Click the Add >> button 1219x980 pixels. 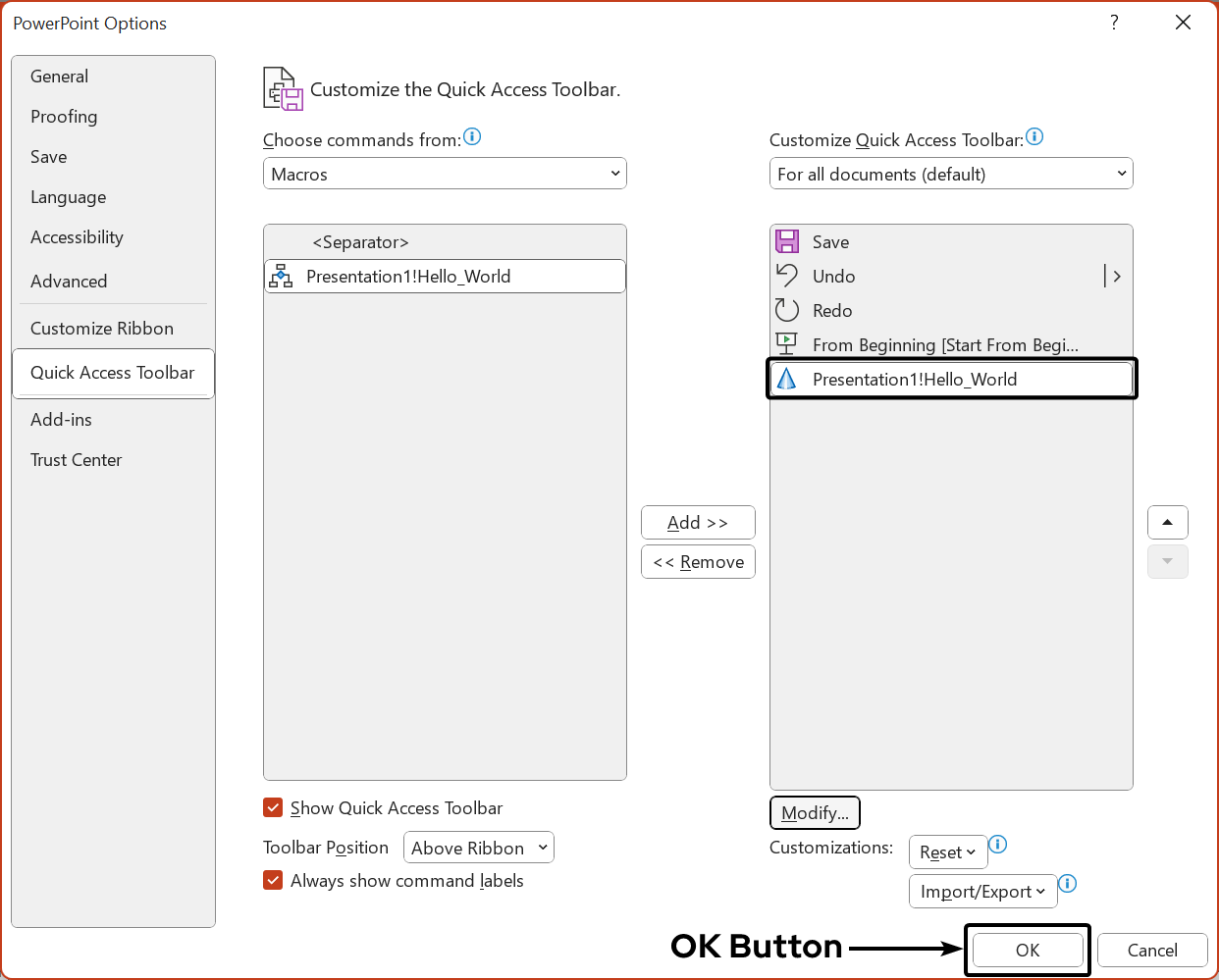(x=698, y=523)
